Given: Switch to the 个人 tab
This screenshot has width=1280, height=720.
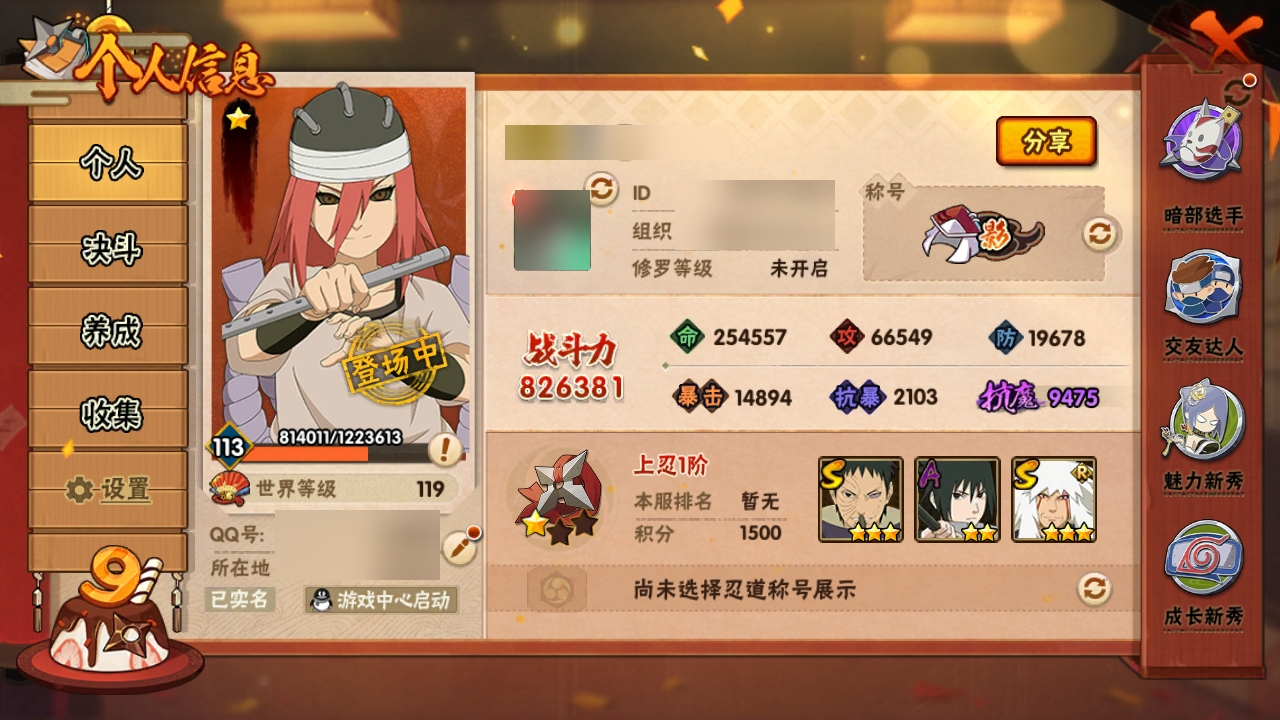Looking at the screenshot, I should 108,163.
